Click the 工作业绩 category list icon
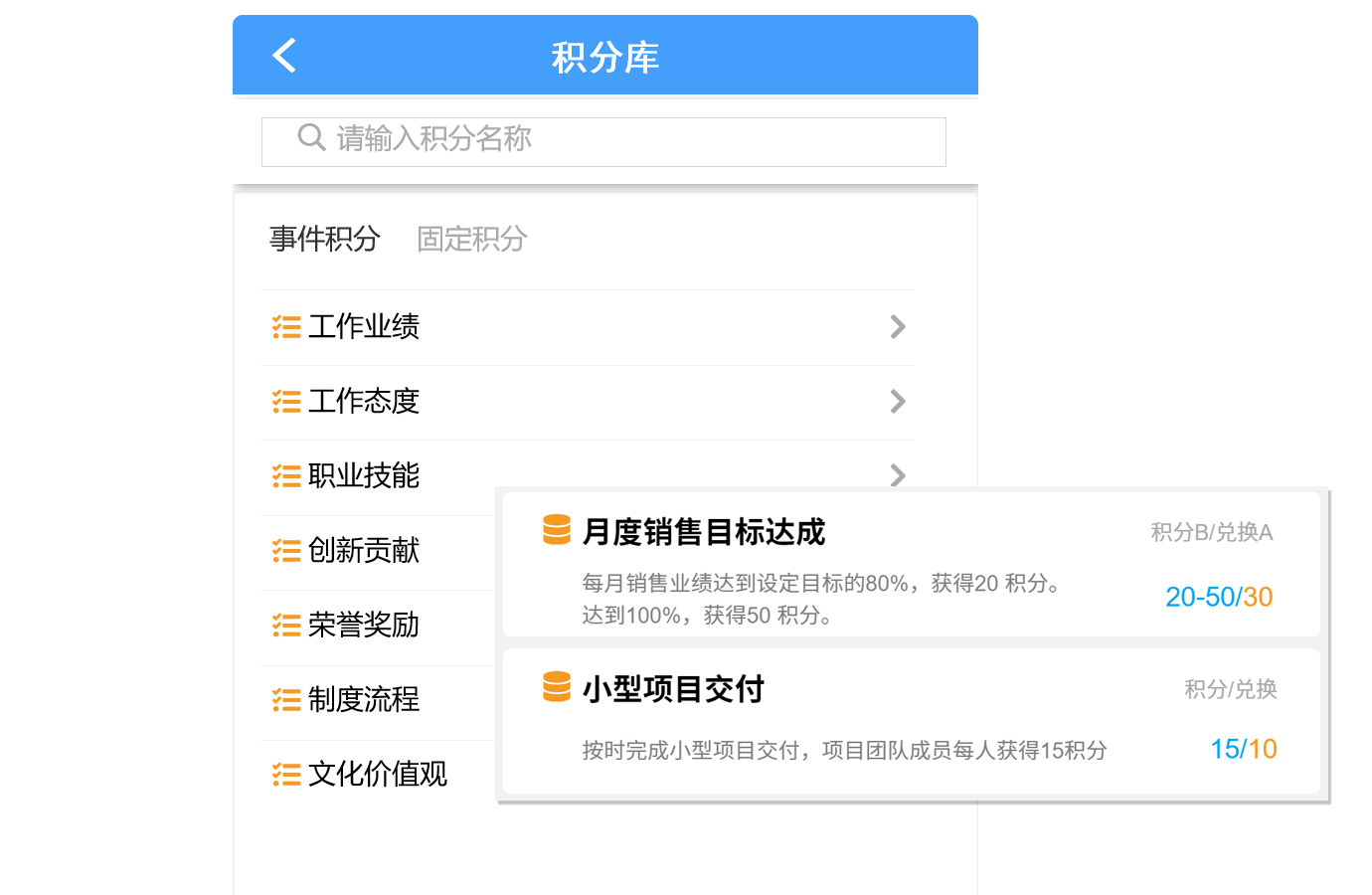Viewport: 1372px width, 895px height. (284, 326)
